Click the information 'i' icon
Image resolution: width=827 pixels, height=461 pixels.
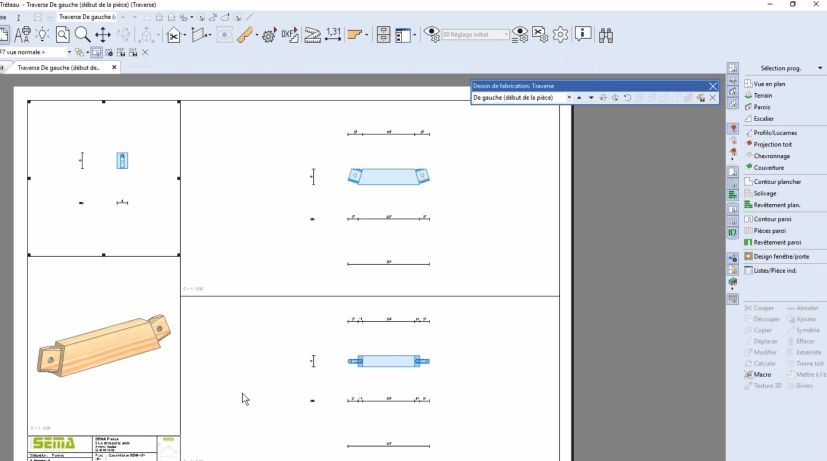pyautogui.click(x=582, y=35)
